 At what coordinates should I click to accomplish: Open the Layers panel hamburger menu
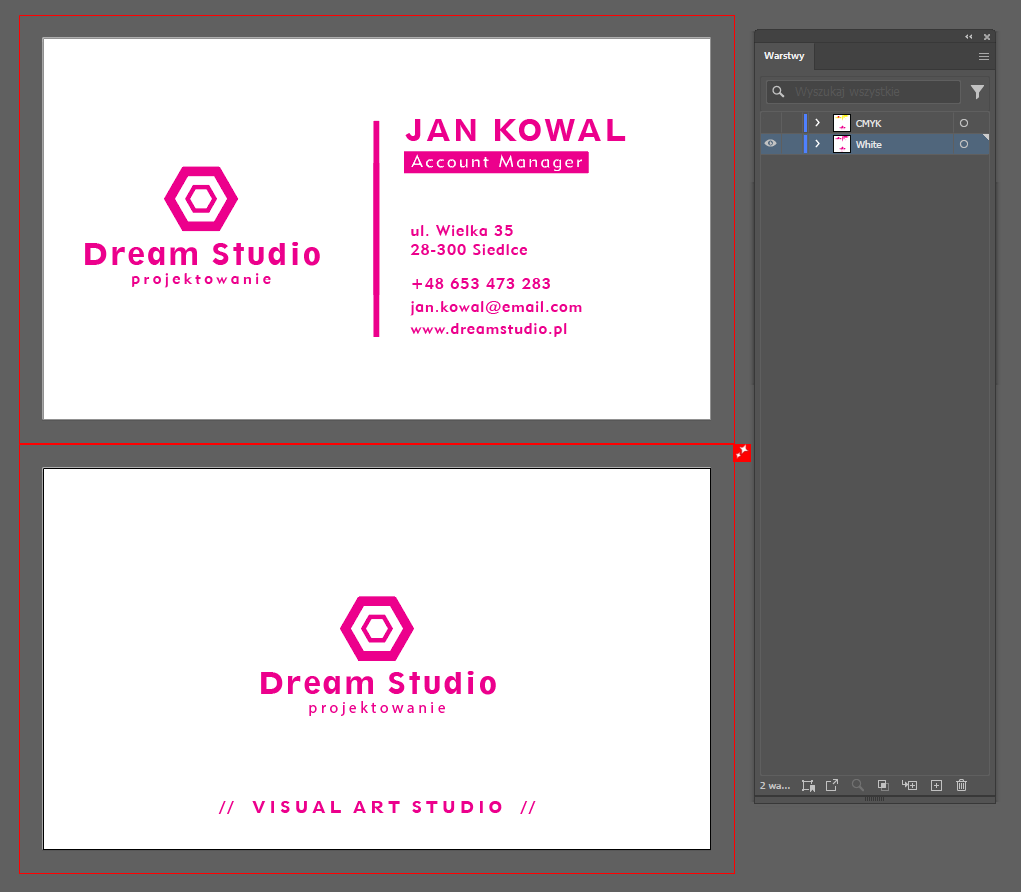tap(983, 57)
